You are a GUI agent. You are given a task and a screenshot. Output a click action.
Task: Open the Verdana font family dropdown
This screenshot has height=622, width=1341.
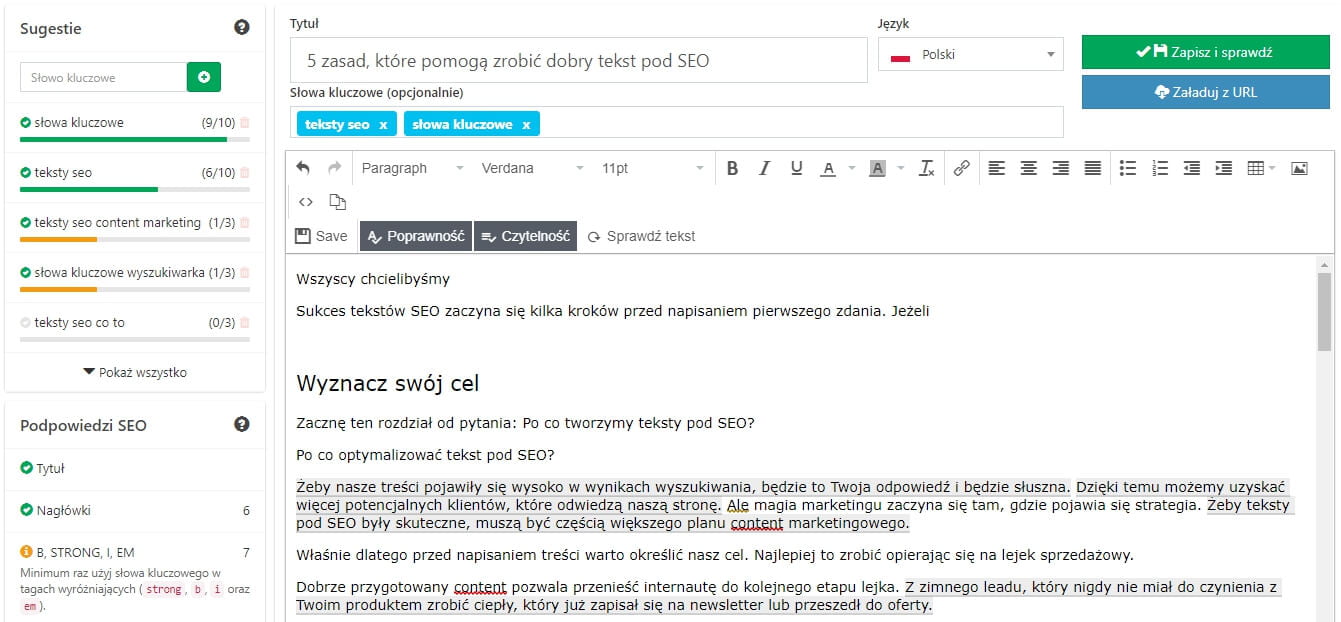coord(531,168)
